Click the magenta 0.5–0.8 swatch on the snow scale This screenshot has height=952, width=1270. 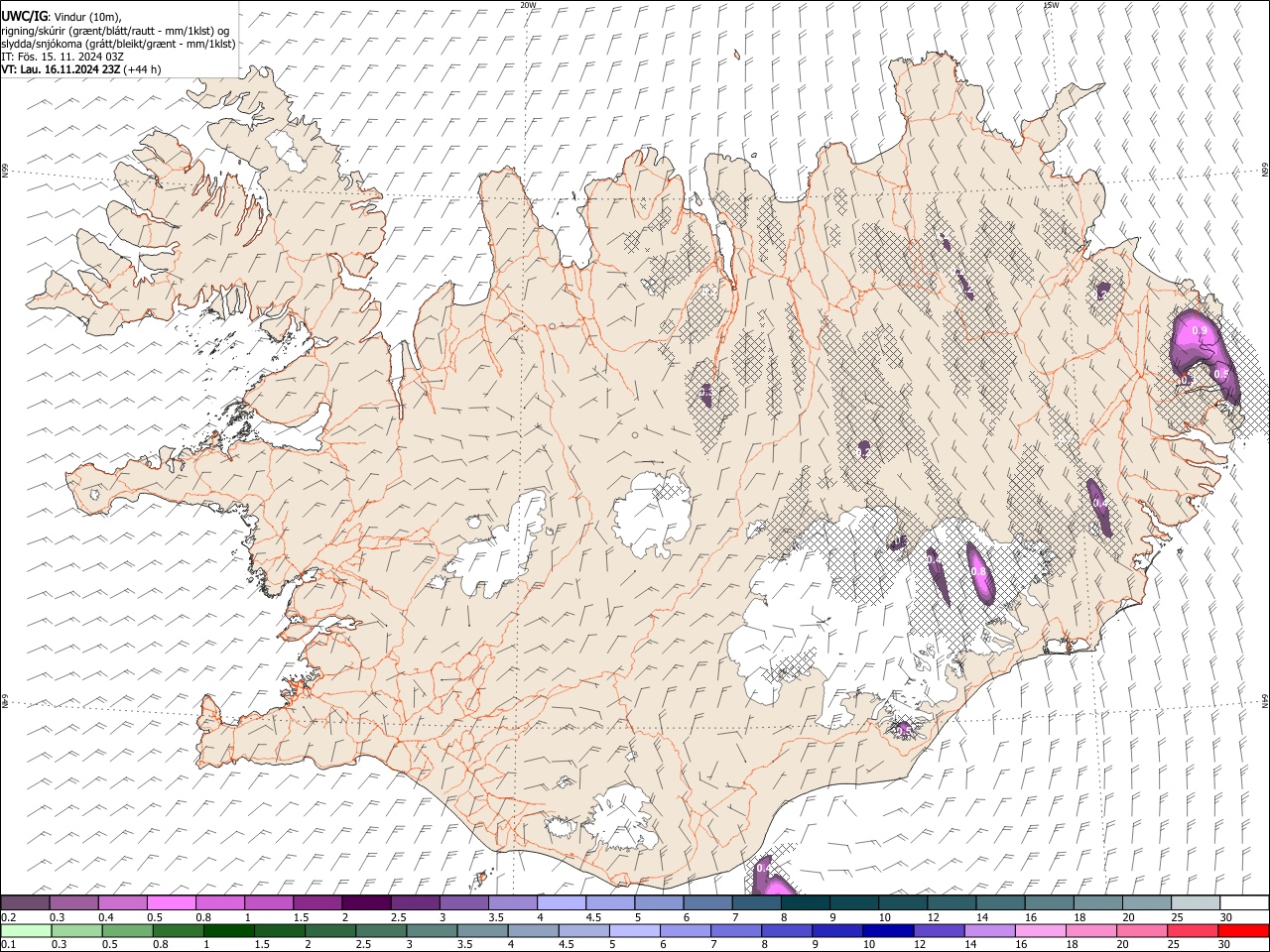[x=171, y=902]
